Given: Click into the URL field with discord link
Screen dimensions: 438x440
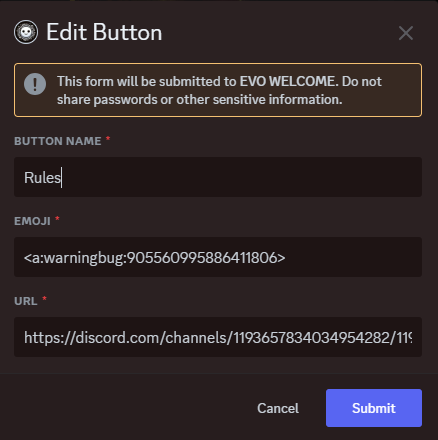Looking at the screenshot, I should tap(218, 337).
